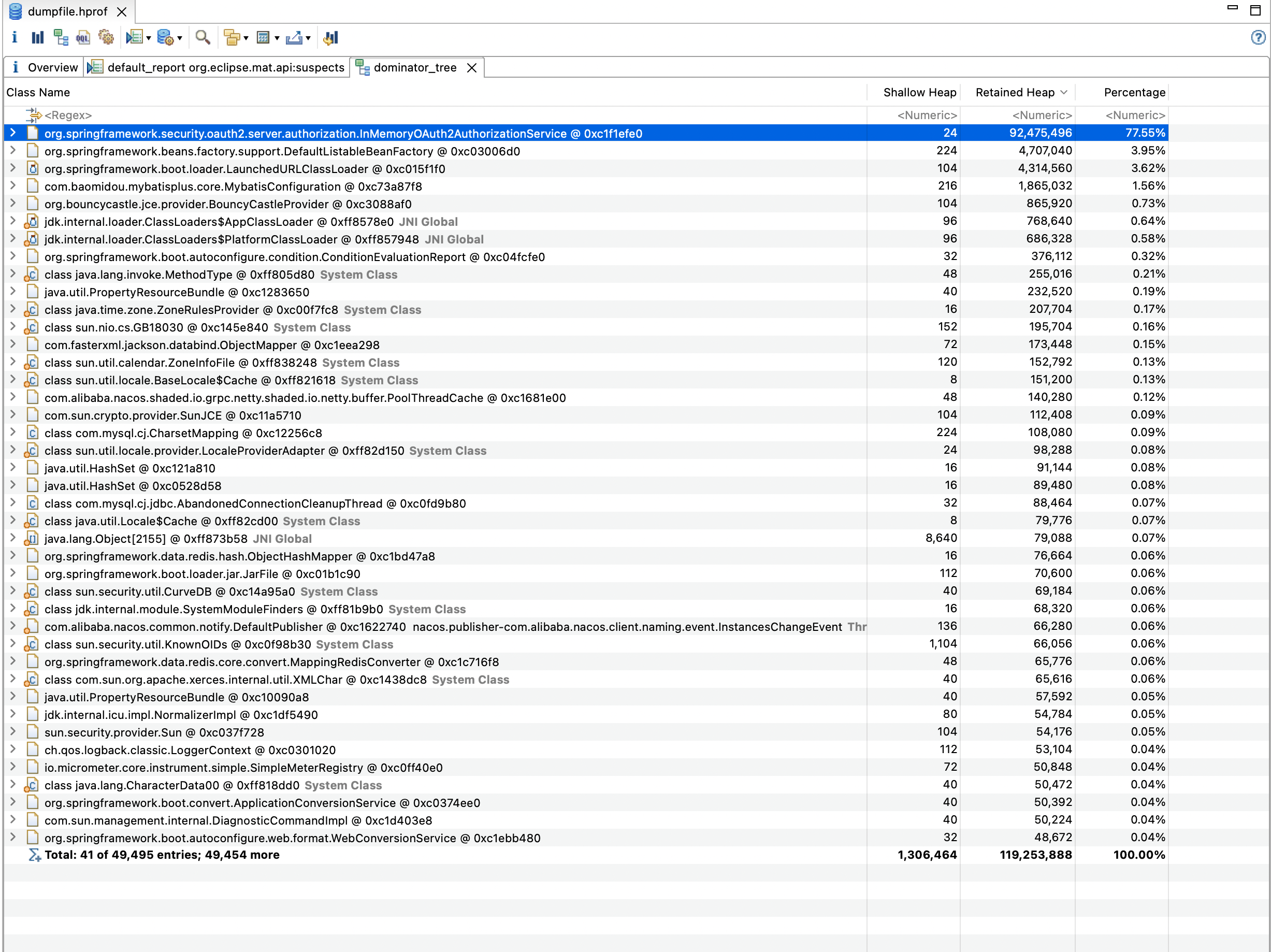
Task: Click the com.mysql.cj.CharsetMapping class icon
Action: [33, 433]
